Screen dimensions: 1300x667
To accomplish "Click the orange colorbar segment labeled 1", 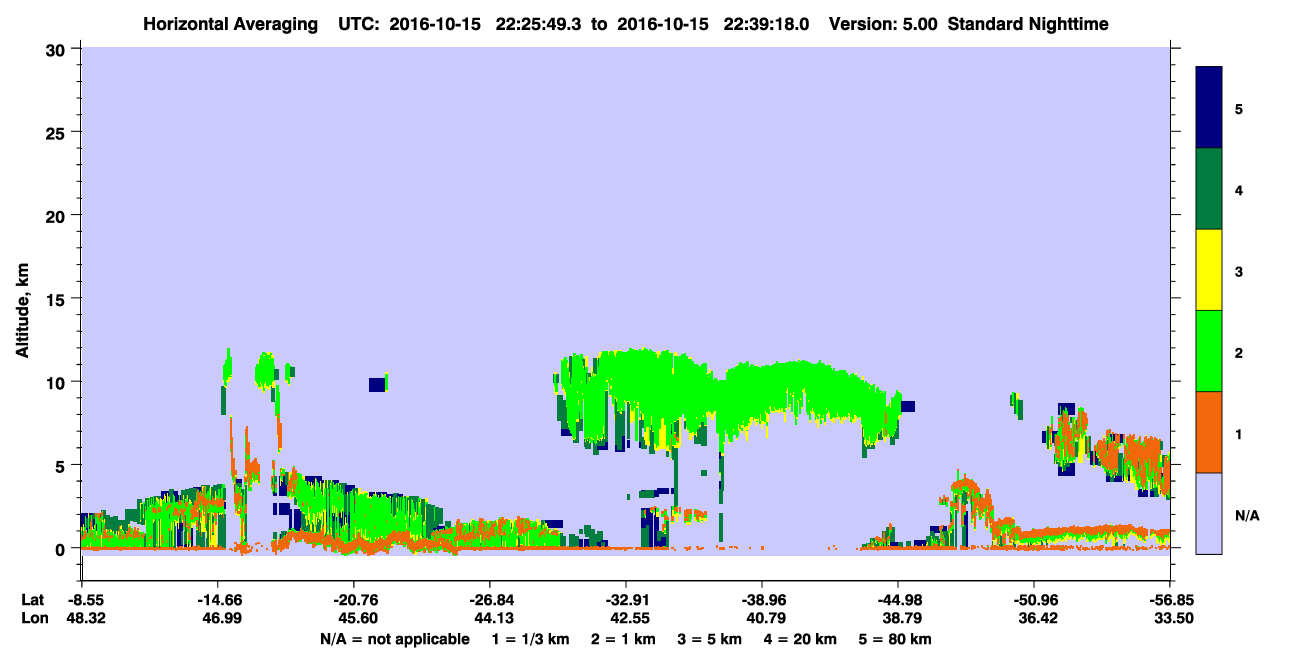I will tap(1209, 432).
